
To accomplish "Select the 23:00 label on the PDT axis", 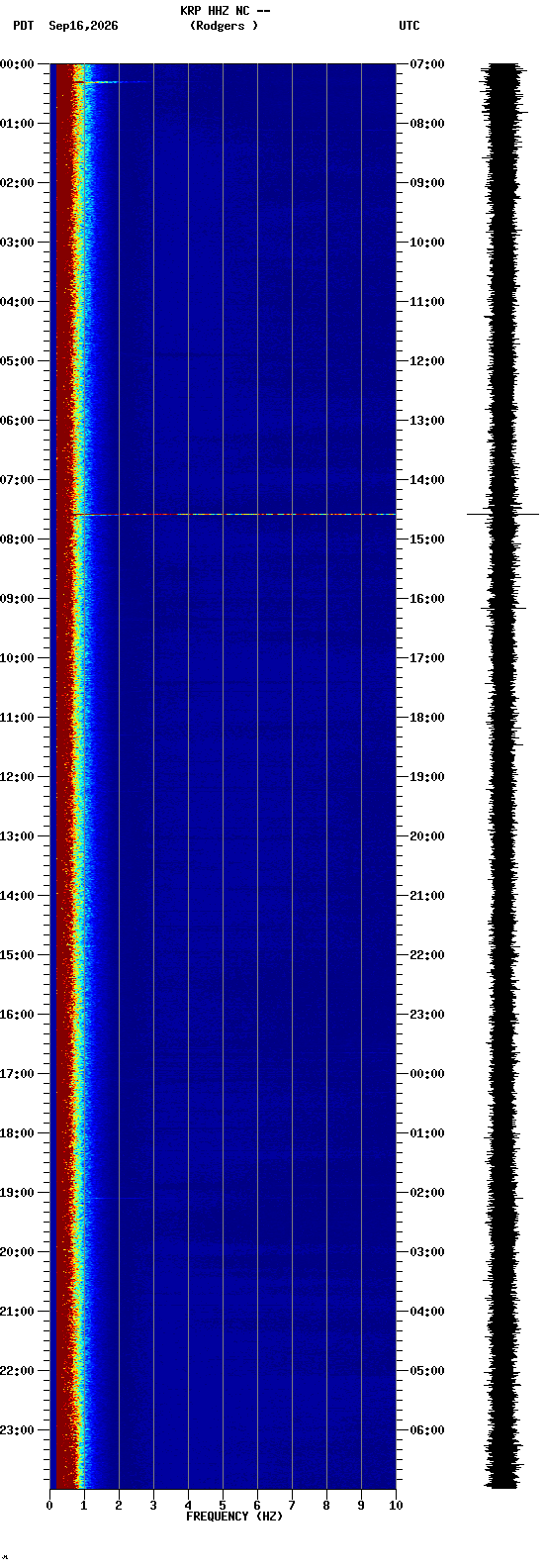I will [17, 1430].
